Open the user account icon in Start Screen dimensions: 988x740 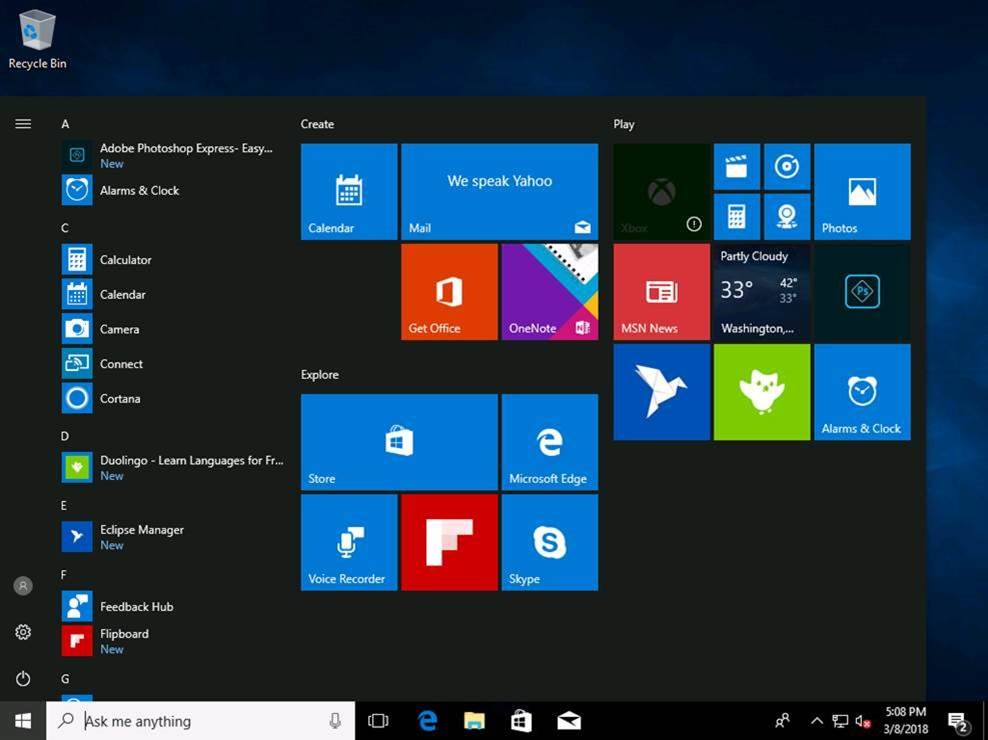coord(23,586)
